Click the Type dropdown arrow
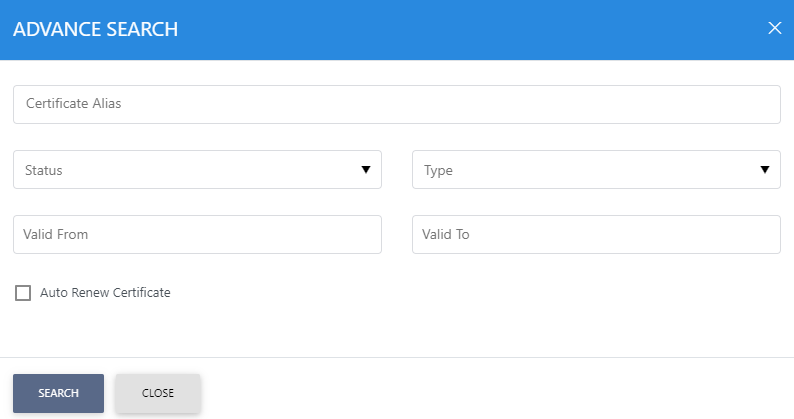794x419 pixels. coord(765,170)
